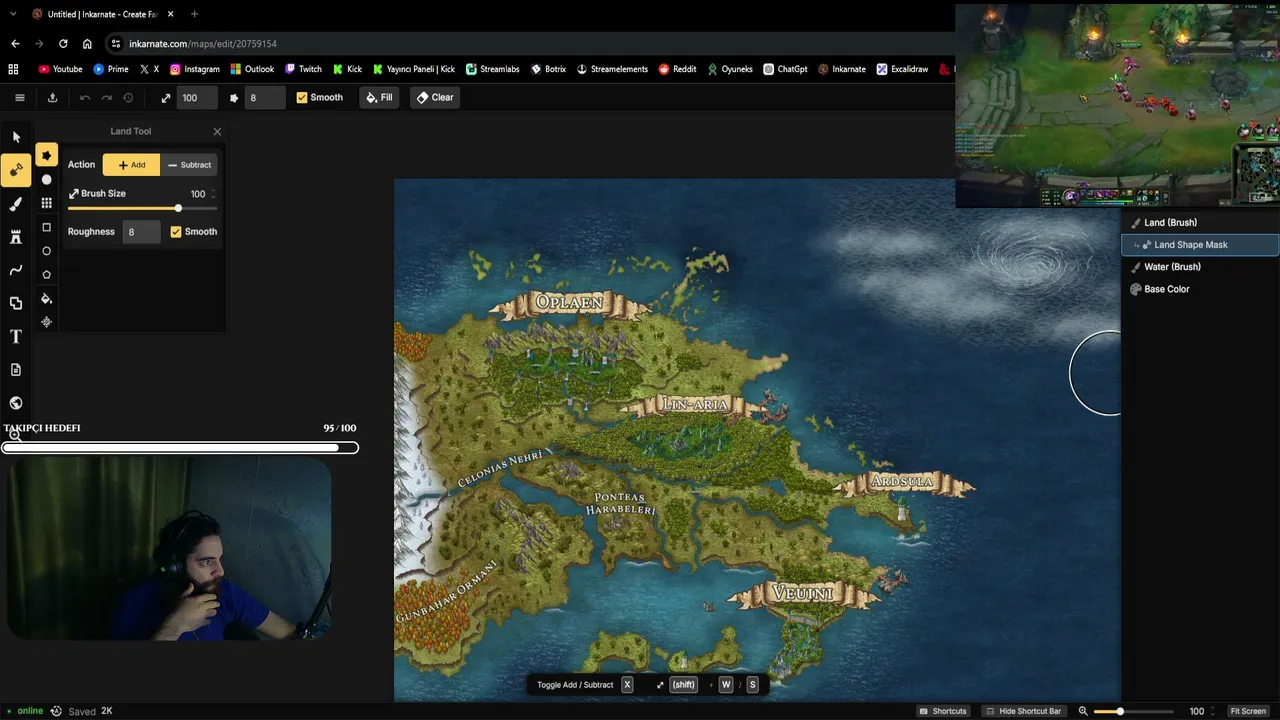Toggle Smooth checkbox in Land Tool panel
Viewport: 1280px width, 720px height.
click(176, 232)
